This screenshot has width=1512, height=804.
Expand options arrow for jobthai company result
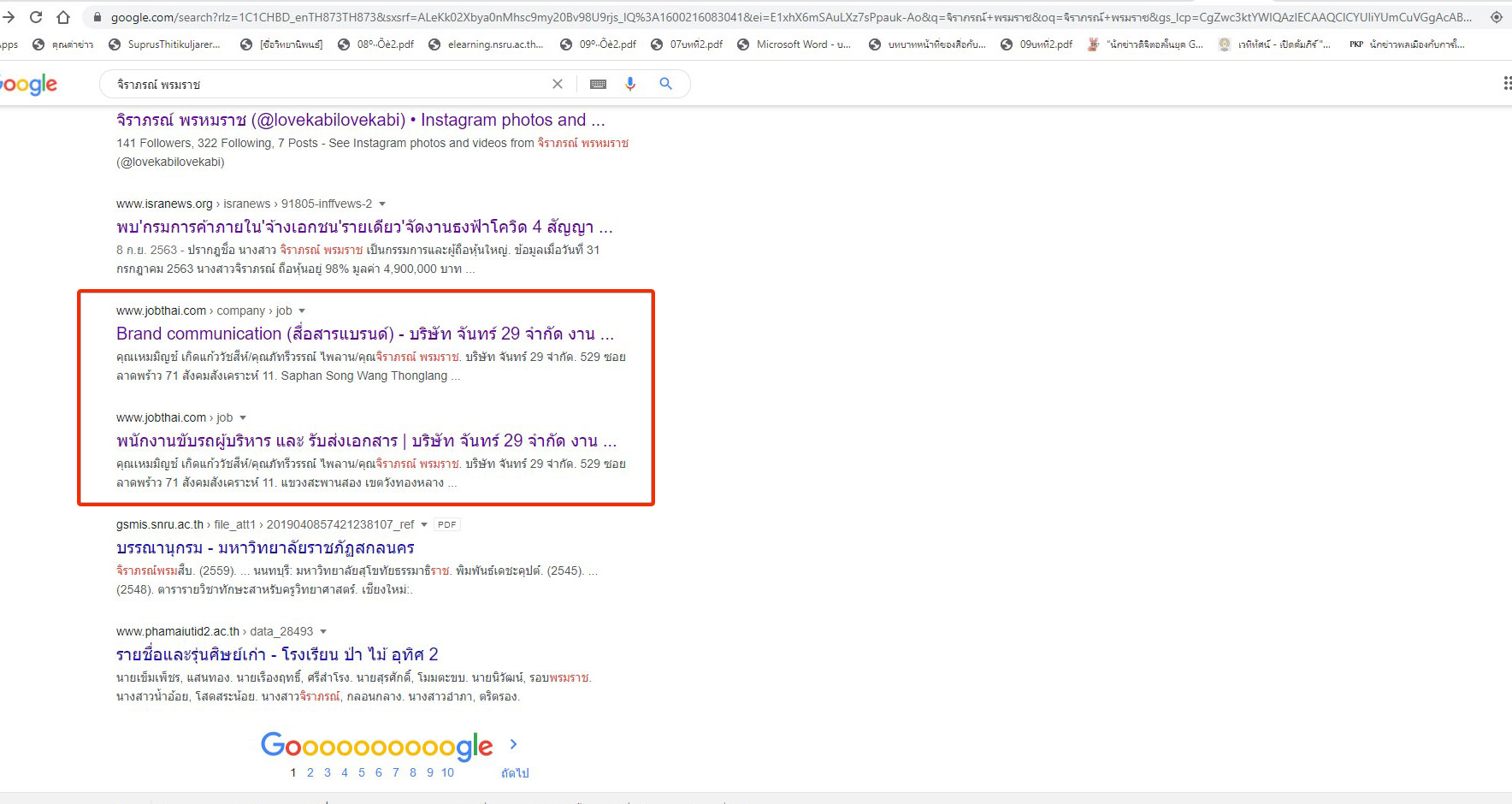[x=302, y=310]
